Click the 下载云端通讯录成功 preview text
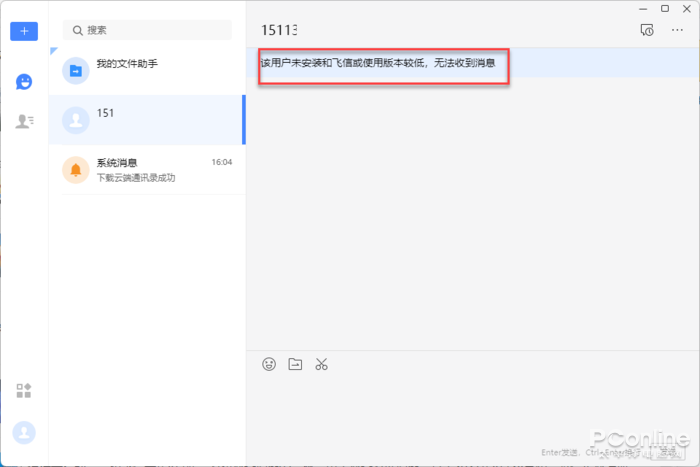 136,178
